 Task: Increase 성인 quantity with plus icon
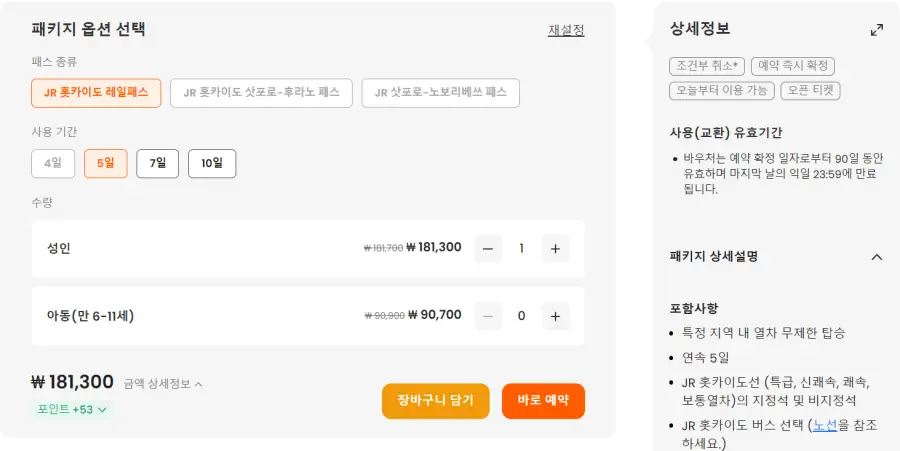pyautogui.click(x=555, y=248)
